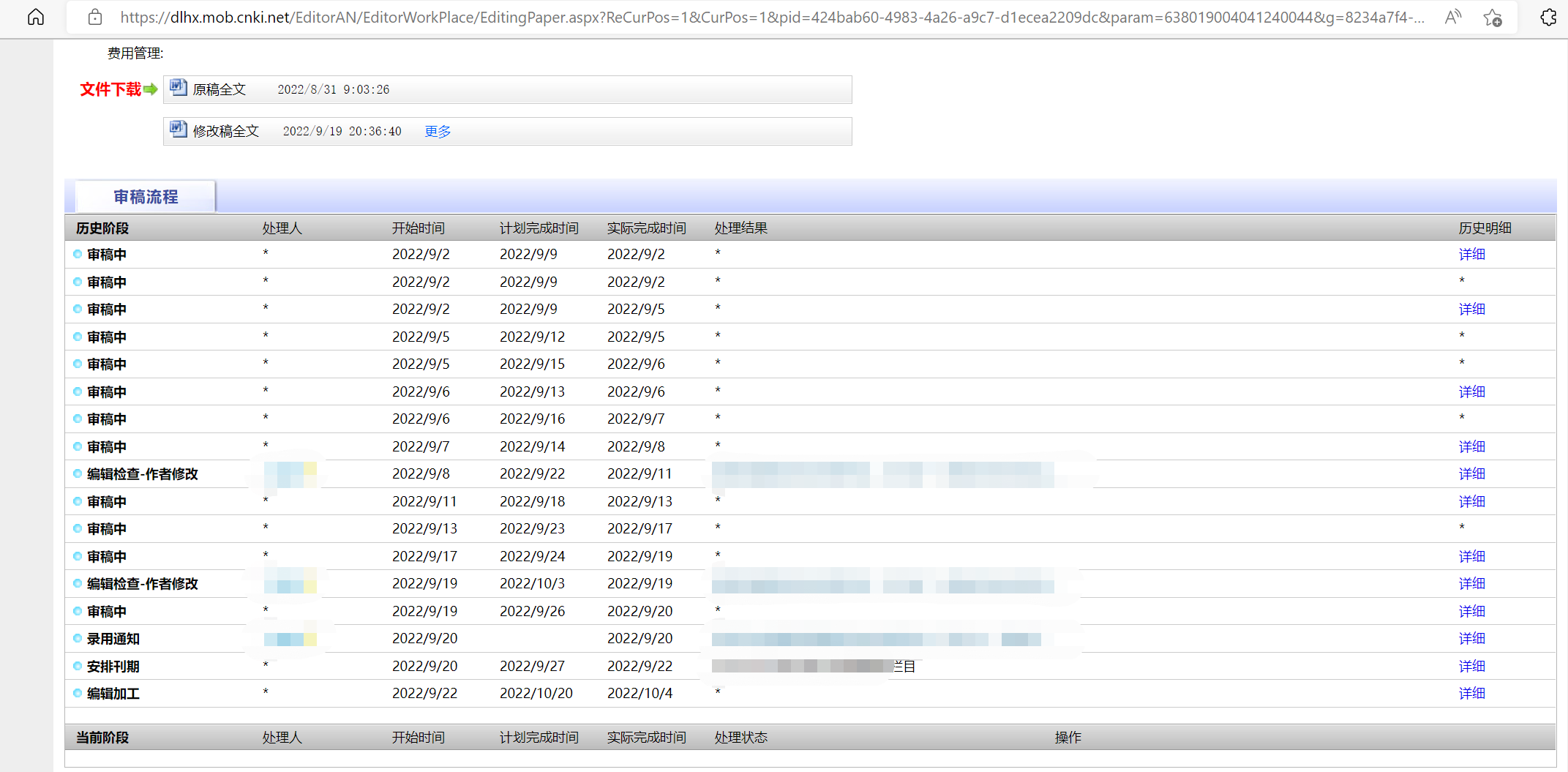Open 详细 for the 录用通知 row
1568x772 pixels.
(1471, 639)
